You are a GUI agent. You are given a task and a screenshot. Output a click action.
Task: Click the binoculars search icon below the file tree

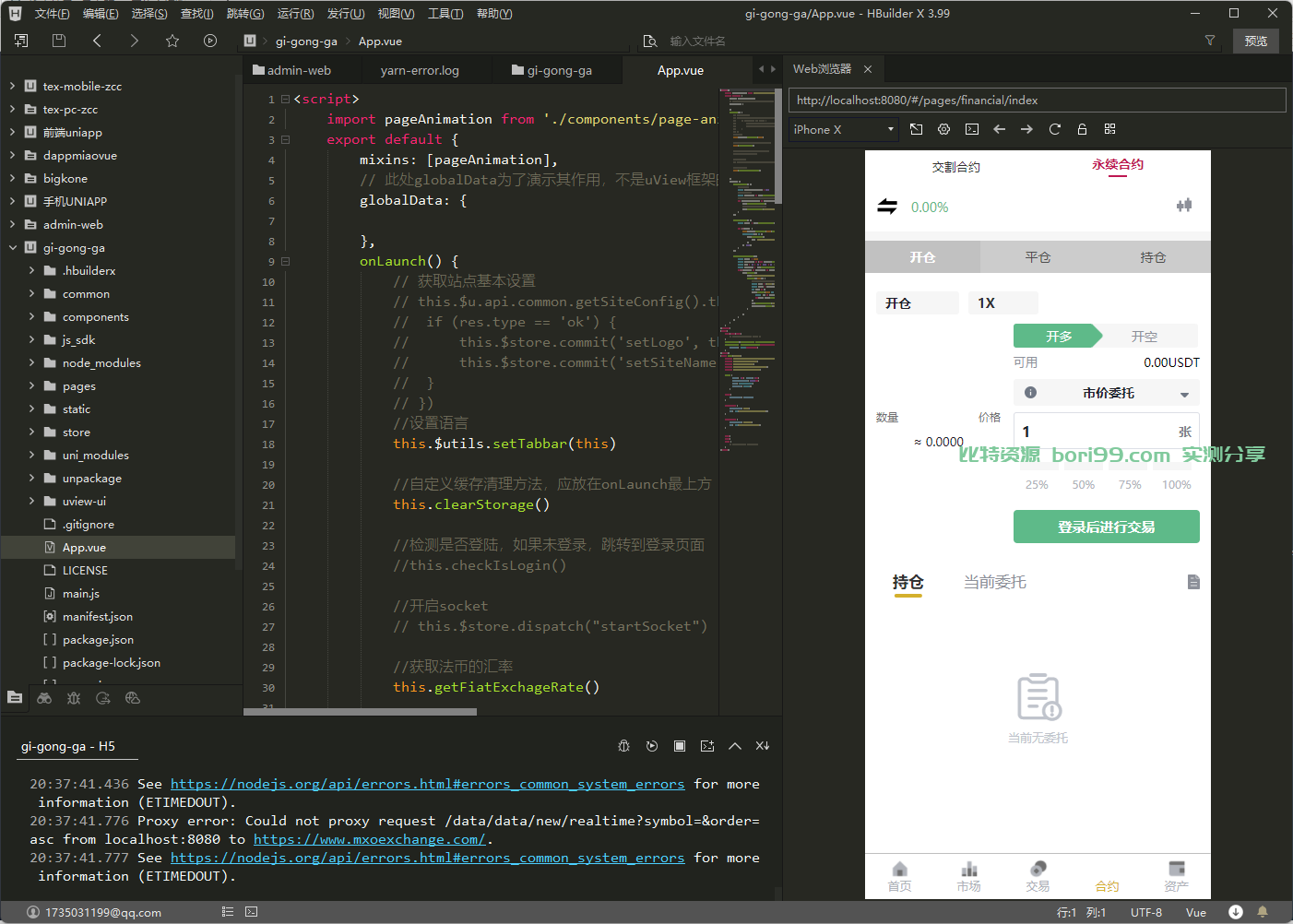pos(44,698)
